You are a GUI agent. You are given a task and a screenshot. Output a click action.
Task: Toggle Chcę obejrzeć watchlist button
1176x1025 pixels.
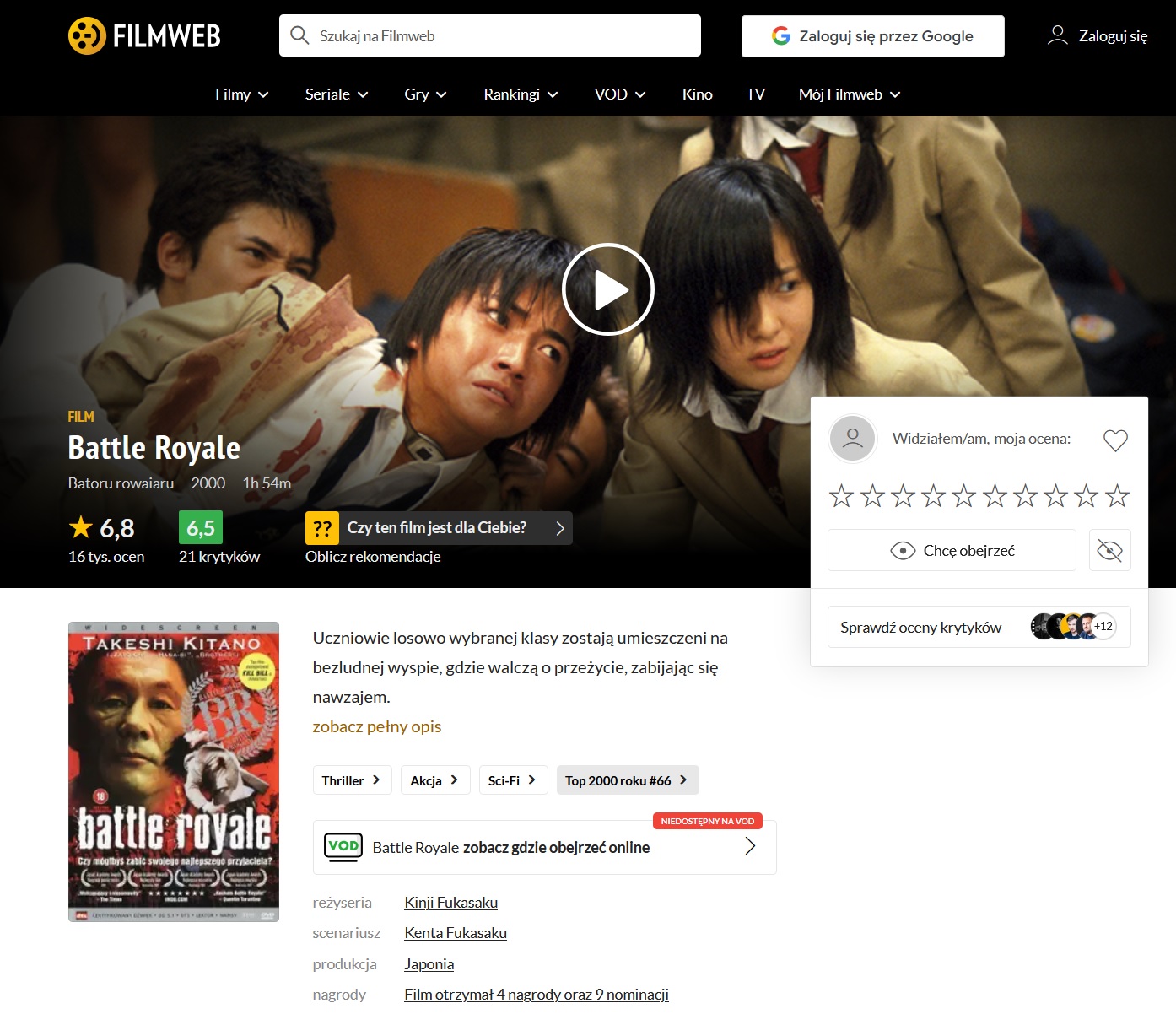[952, 551]
